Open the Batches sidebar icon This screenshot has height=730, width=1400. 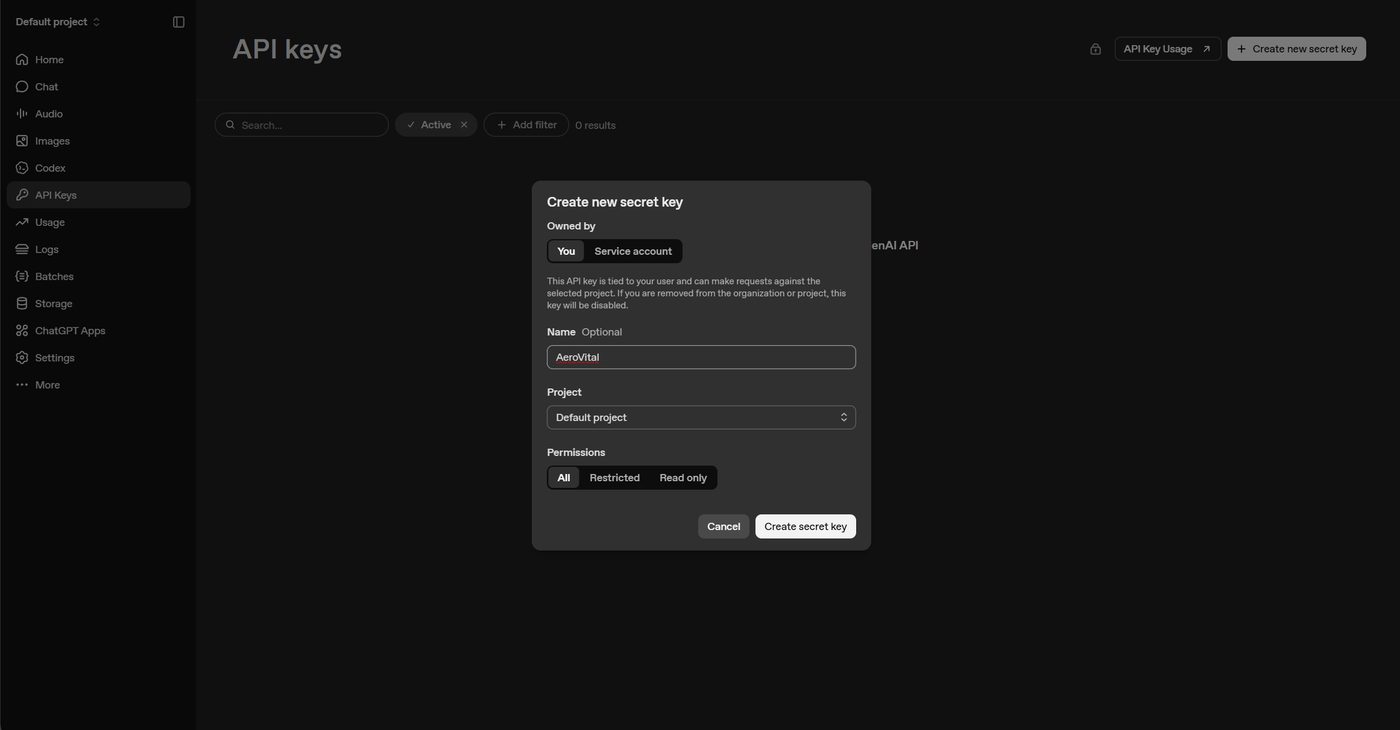tap(22, 276)
